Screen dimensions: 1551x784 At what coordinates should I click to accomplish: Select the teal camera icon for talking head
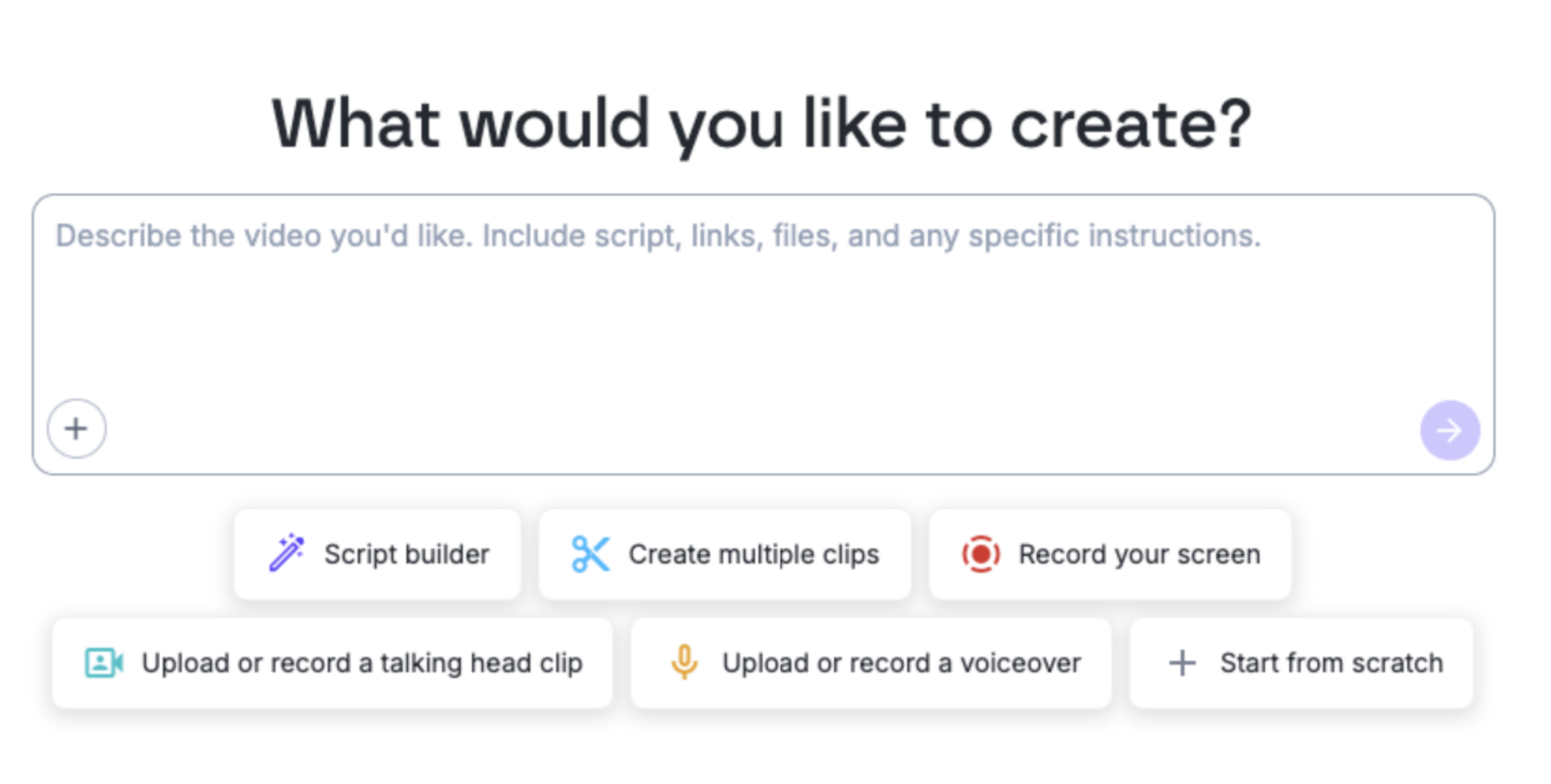(103, 662)
